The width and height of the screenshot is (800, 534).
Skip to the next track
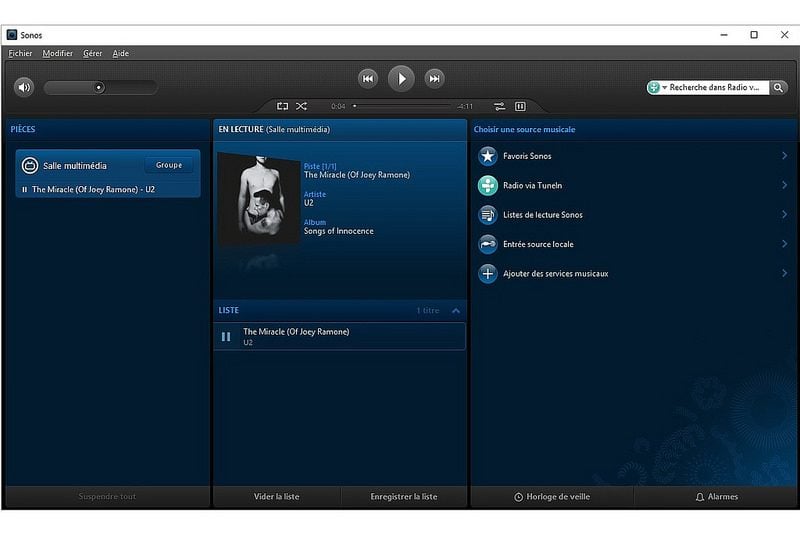pos(434,79)
